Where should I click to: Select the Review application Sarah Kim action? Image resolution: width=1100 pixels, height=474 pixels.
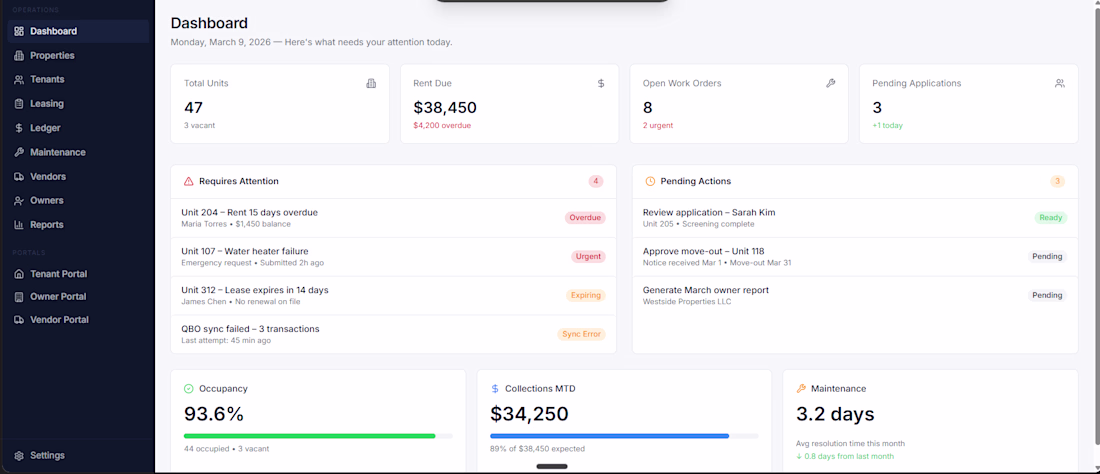tap(708, 212)
